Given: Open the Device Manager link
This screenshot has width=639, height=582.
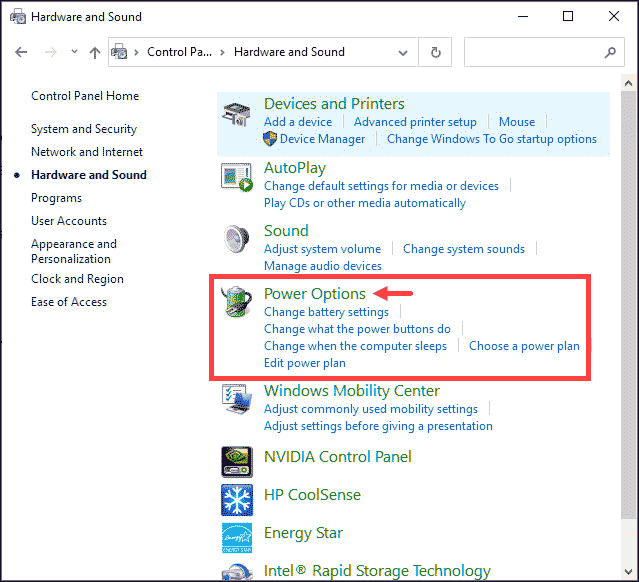Looking at the screenshot, I should [322, 139].
